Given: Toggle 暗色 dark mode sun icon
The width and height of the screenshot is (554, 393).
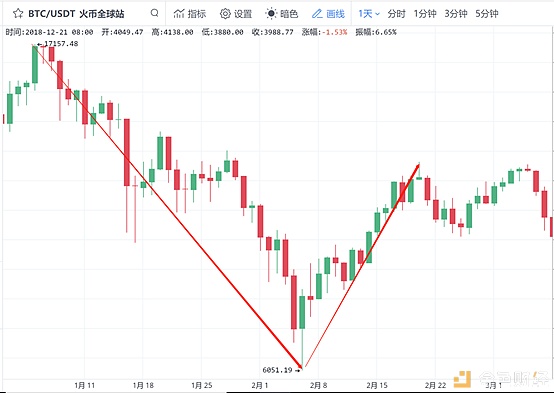Looking at the screenshot, I should (x=271, y=14).
